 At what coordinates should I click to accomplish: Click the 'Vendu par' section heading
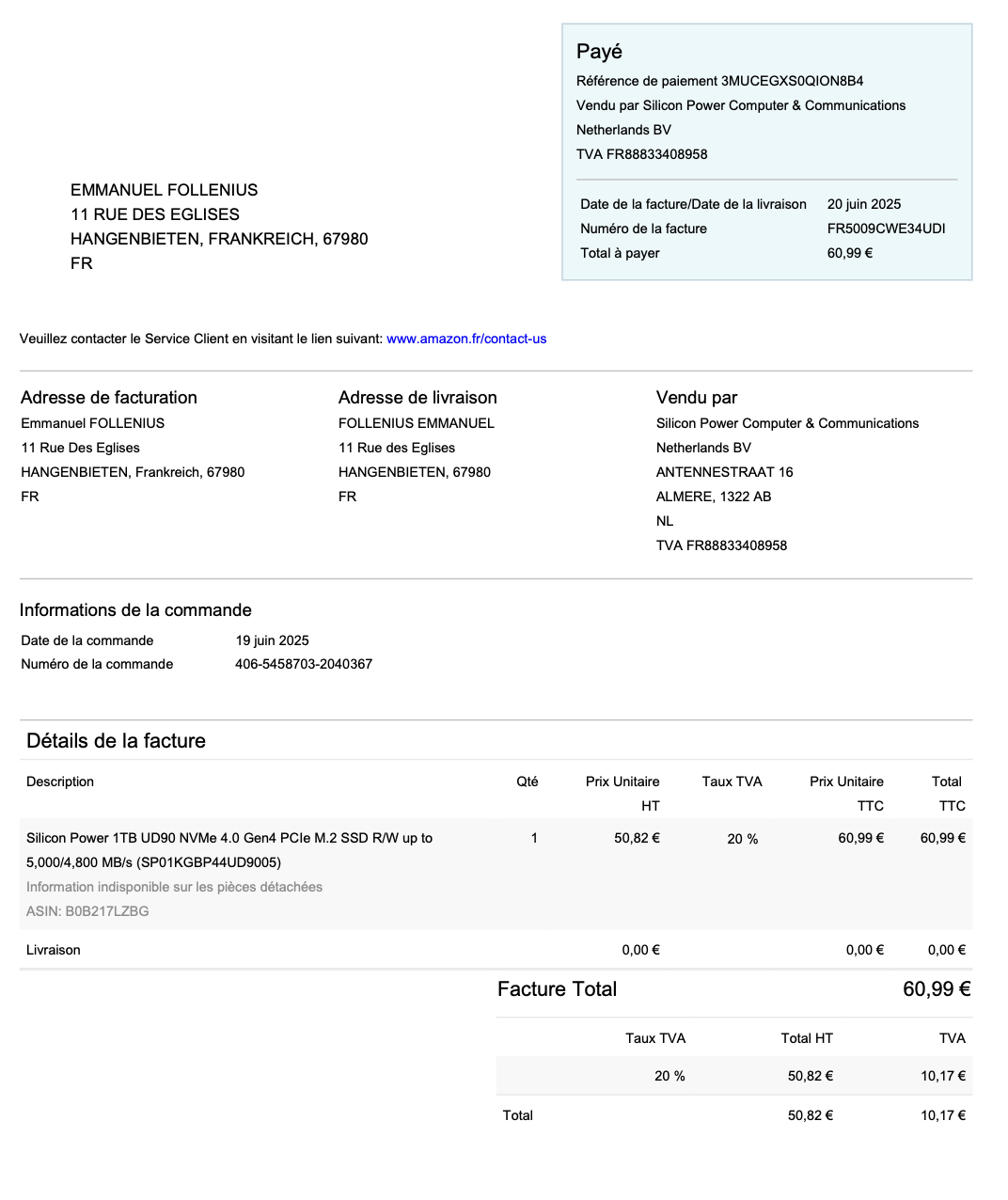click(x=696, y=398)
